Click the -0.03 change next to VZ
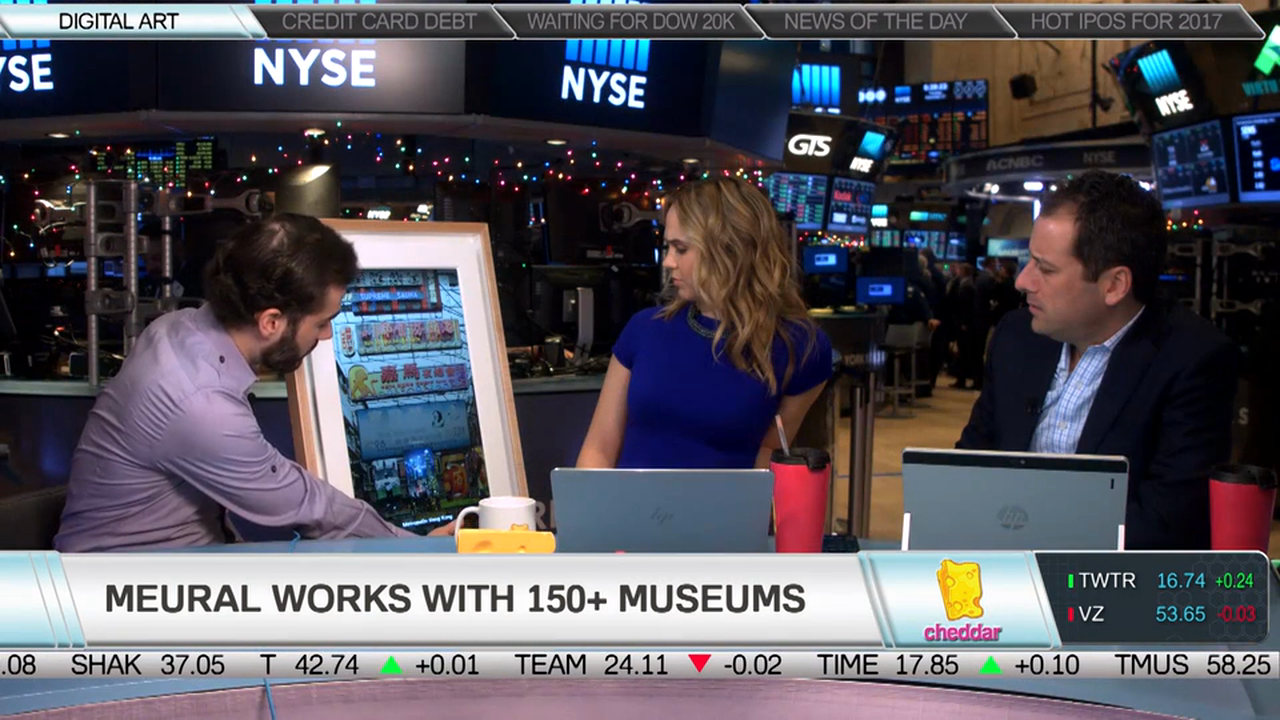The image size is (1280, 720). click(1235, 614)
